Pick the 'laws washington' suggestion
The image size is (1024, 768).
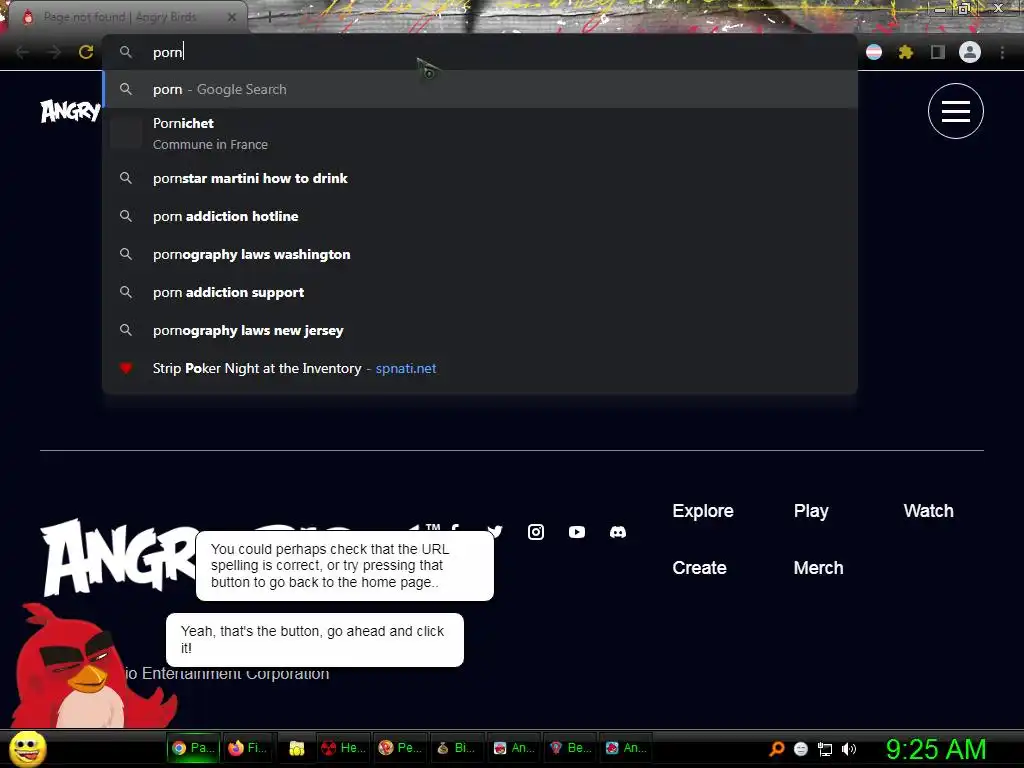(480, 255)
